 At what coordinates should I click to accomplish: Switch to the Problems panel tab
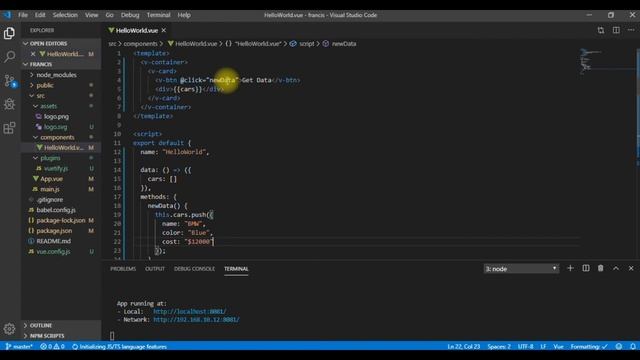(x=123, y=269)
